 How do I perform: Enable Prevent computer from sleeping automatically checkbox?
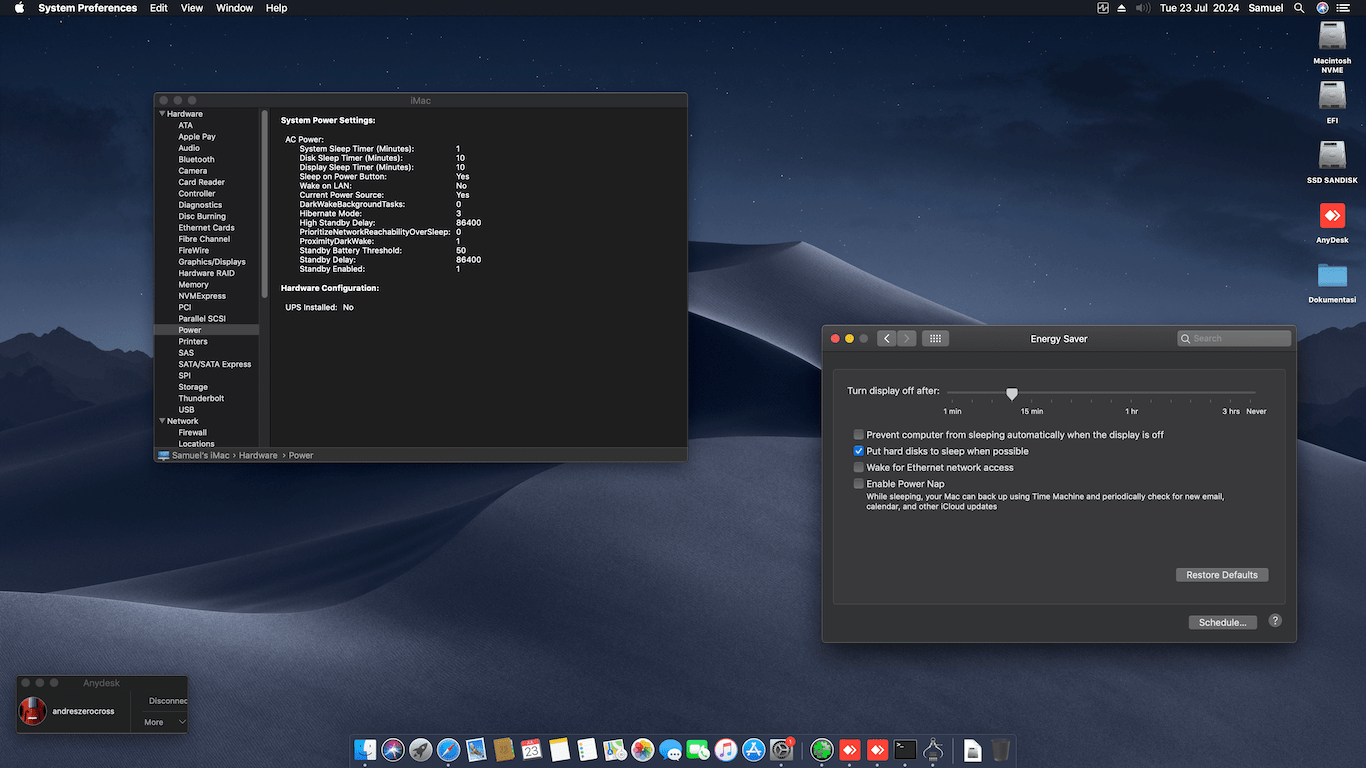coord(859,435)
